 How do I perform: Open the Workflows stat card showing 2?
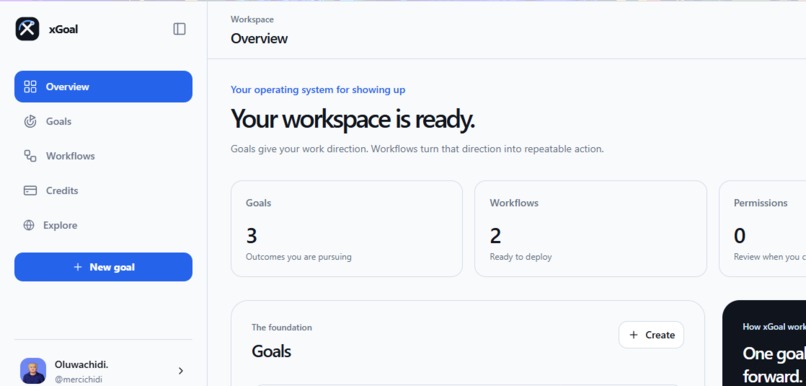point(590,228)
